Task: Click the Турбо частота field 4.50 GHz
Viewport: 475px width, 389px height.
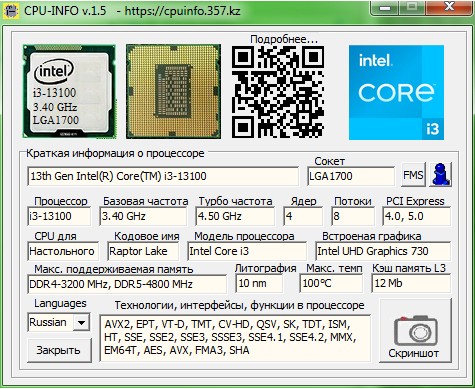Action: coord(235,216)
